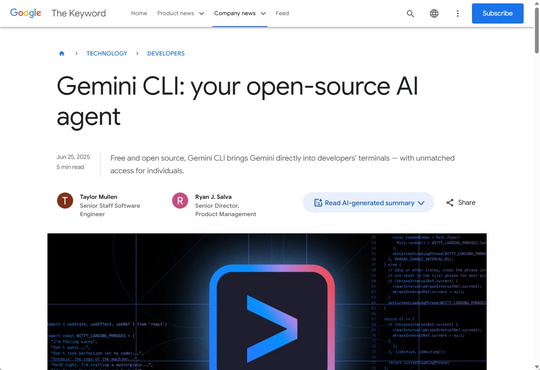This screenshot has width=540, height=370.
Task: Open the TECHNOLOGY breadcrumb link
Action: (x=107, y=53)
